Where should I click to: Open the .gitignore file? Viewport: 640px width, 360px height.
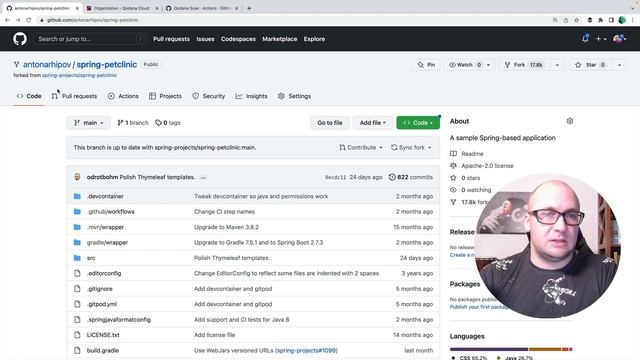click(100, 289)
